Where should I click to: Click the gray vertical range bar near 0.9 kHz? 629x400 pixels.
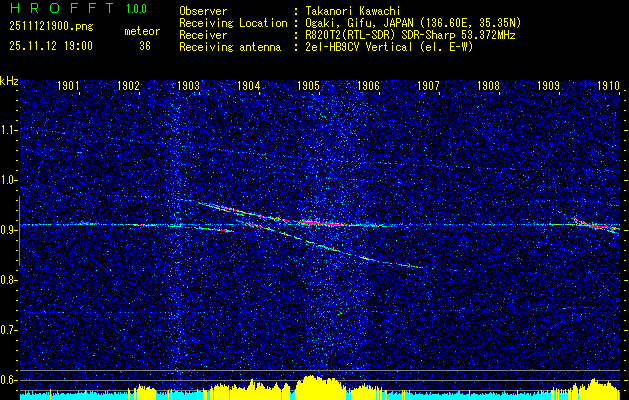(x=19, y=231)
